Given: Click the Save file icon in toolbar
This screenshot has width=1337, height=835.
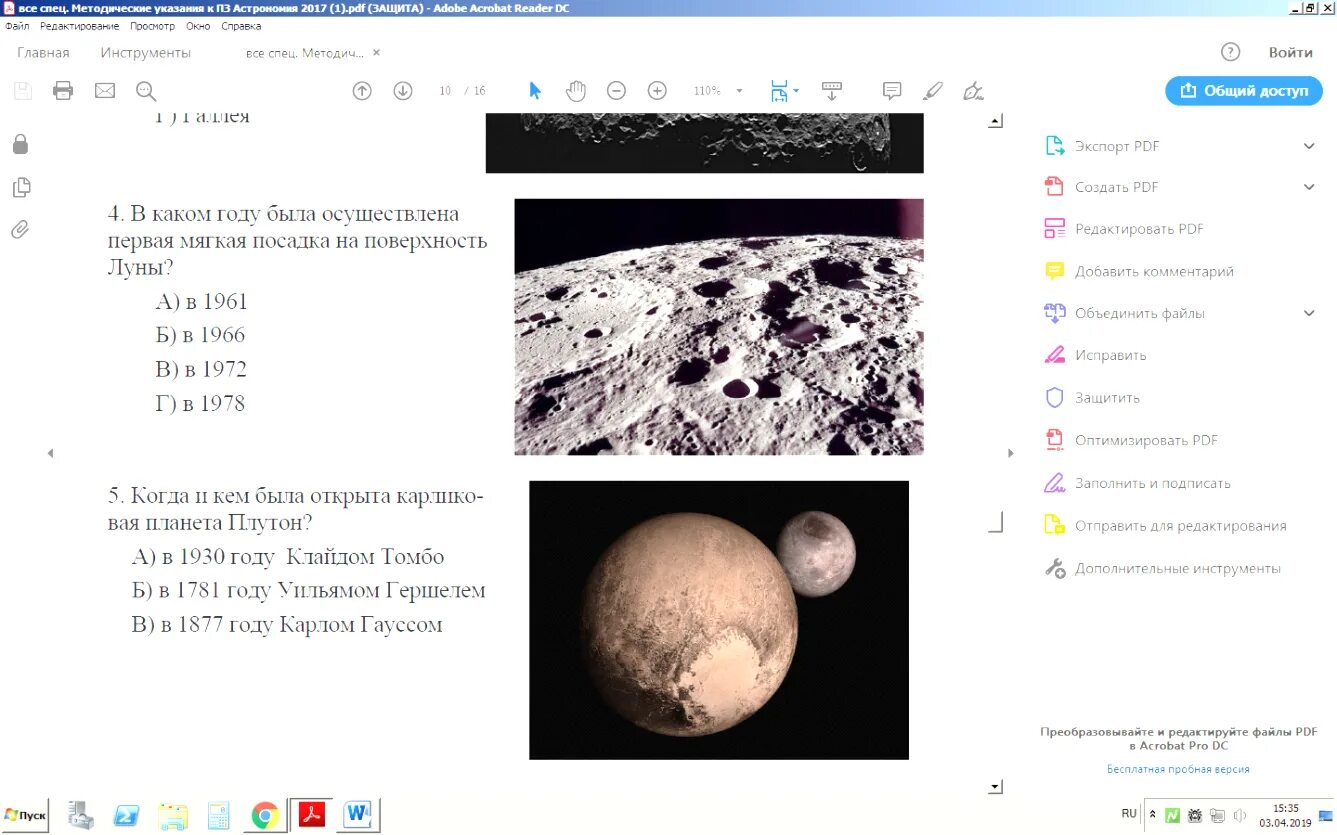Looking at the screenshot, I should coord(22,91).
